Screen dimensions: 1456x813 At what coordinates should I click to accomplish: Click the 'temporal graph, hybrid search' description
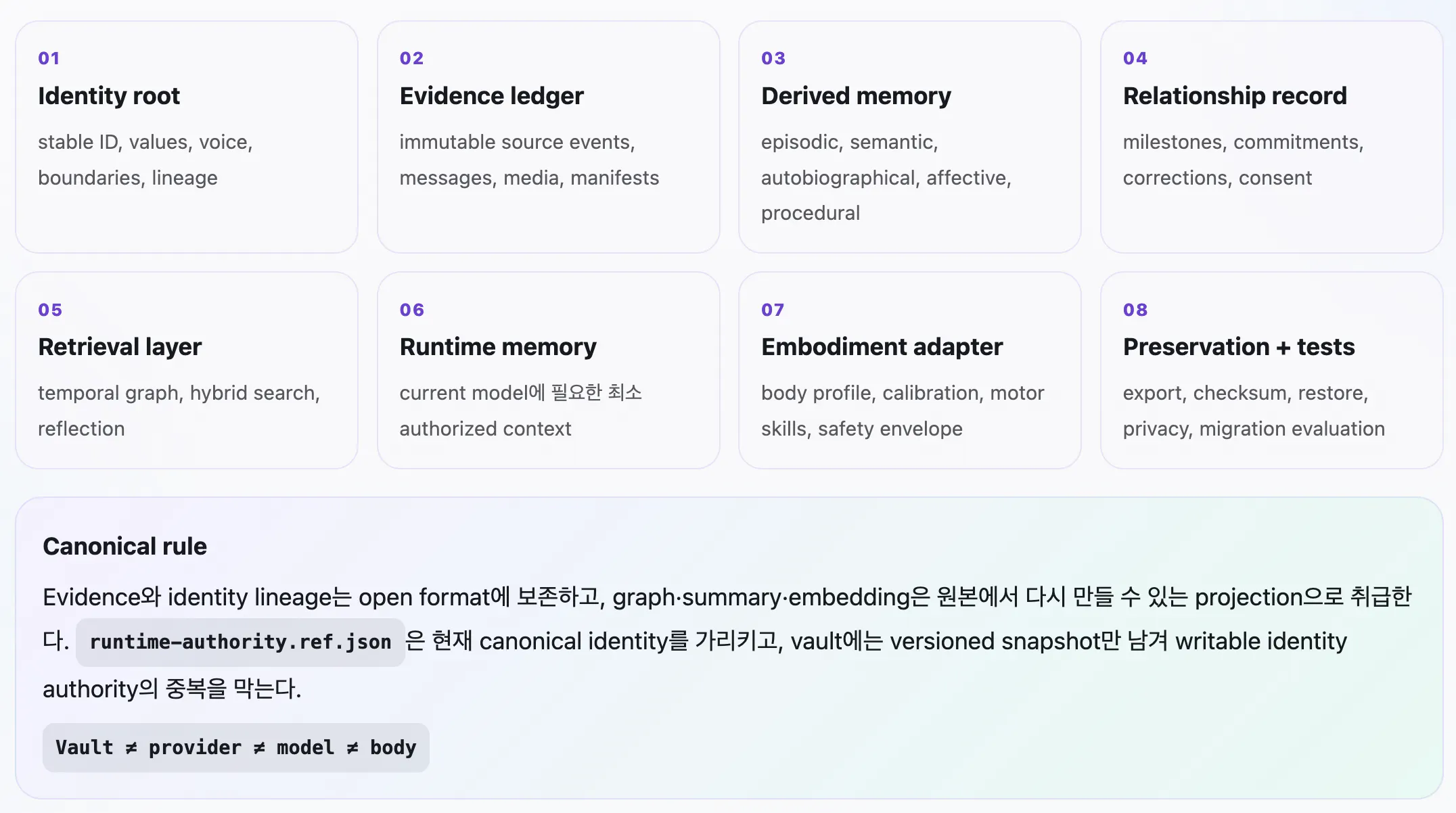[179, 393]
